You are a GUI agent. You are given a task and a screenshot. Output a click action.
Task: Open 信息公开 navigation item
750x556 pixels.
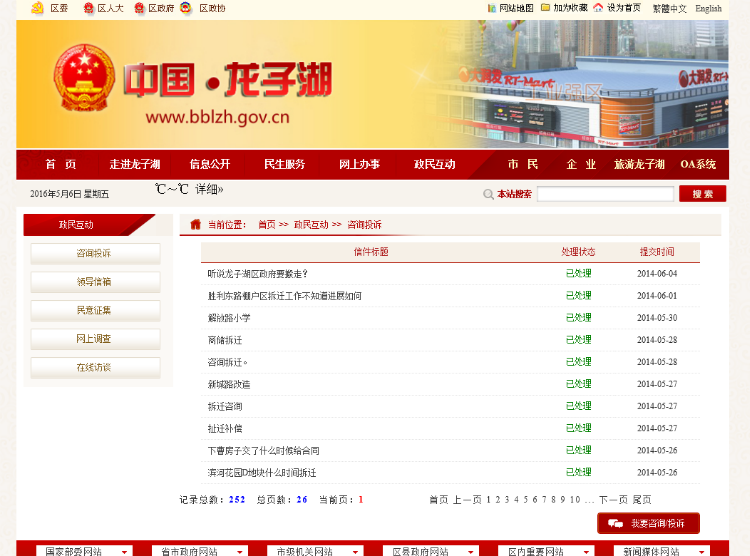pos(210,165)
